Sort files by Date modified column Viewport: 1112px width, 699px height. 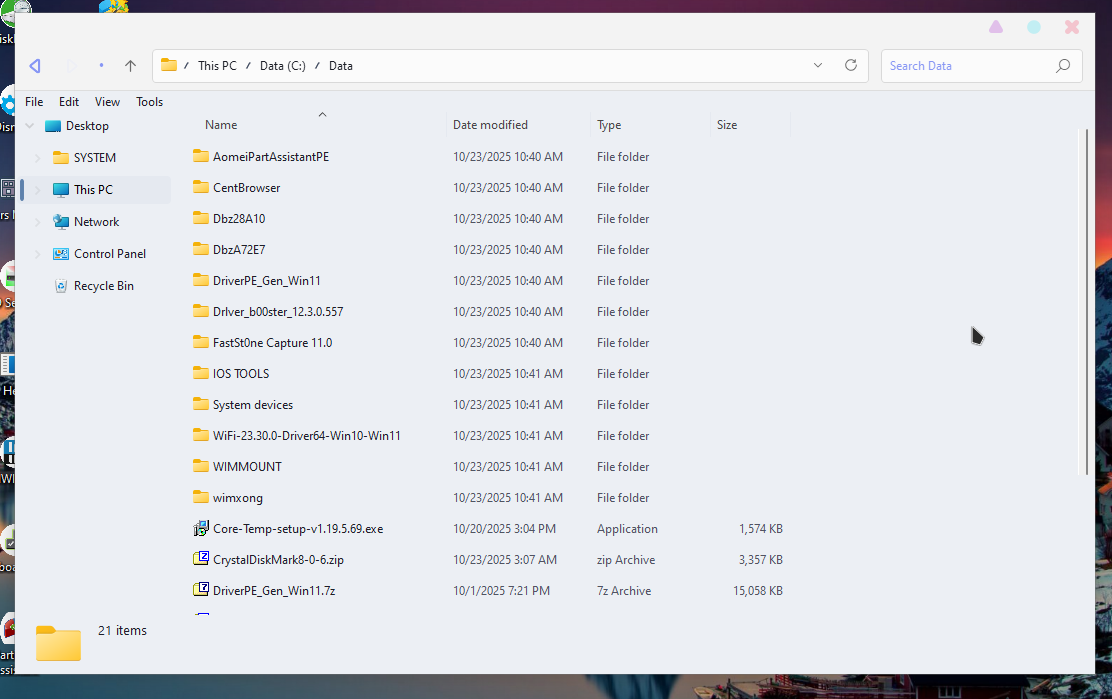coord(490,125)
